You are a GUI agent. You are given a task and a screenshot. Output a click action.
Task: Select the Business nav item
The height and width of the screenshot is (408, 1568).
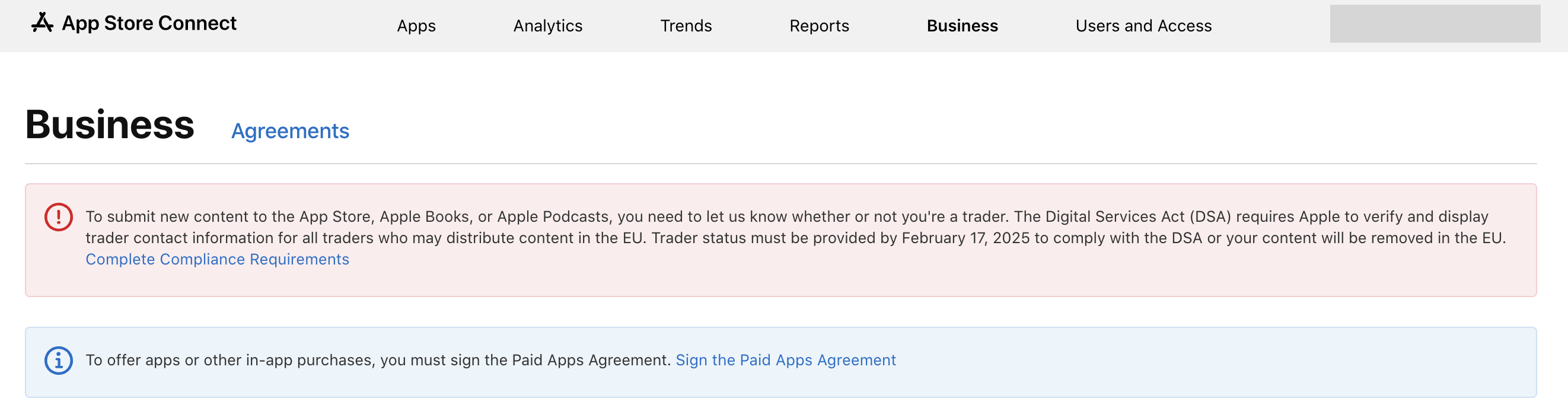962,26
